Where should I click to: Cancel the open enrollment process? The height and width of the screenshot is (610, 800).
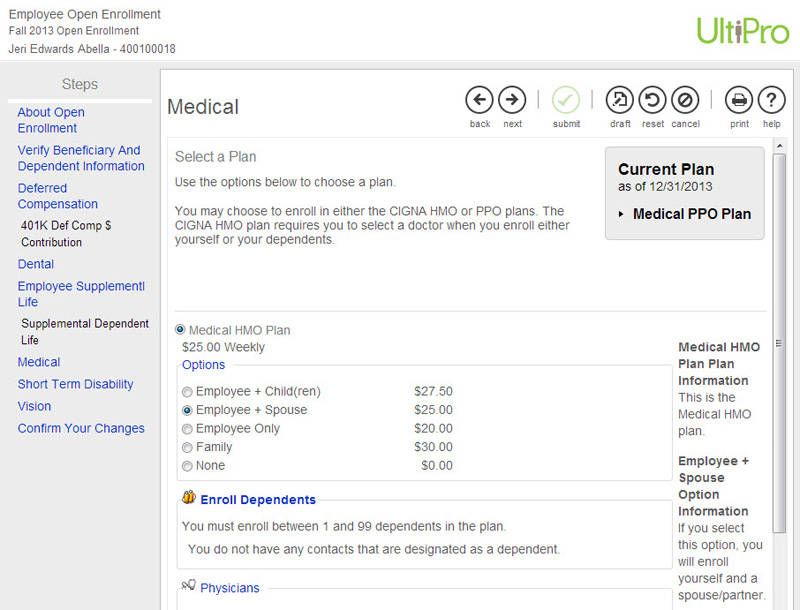(685, 100)
